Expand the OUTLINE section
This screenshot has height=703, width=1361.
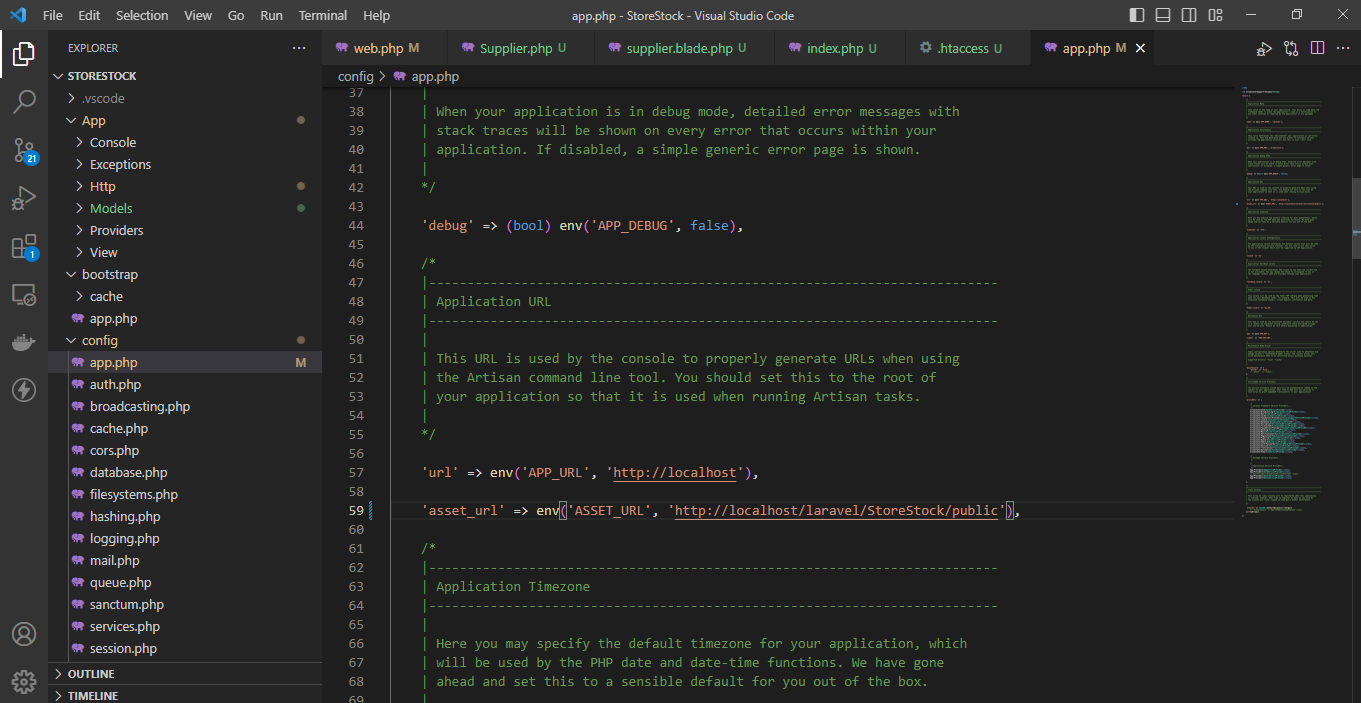point(90,674)
